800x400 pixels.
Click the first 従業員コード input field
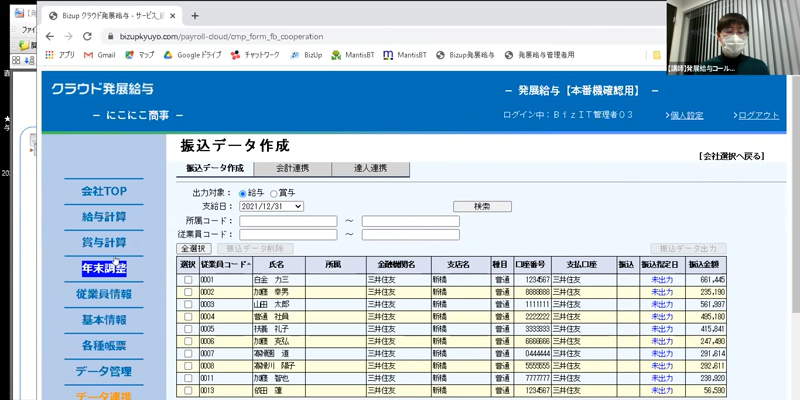(x=288, y=235)
